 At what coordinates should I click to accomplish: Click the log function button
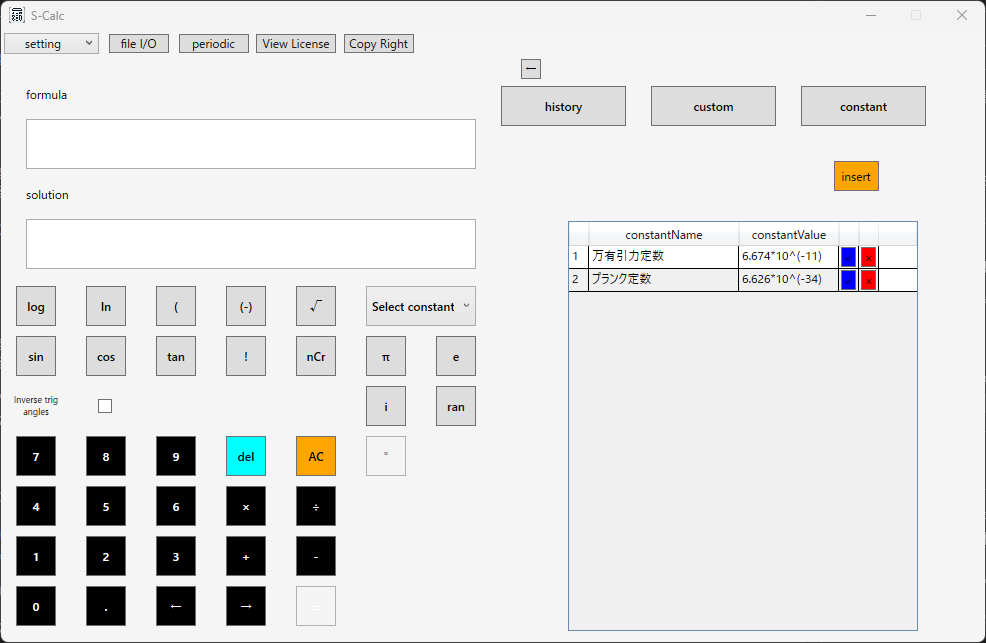coord(36,306)
